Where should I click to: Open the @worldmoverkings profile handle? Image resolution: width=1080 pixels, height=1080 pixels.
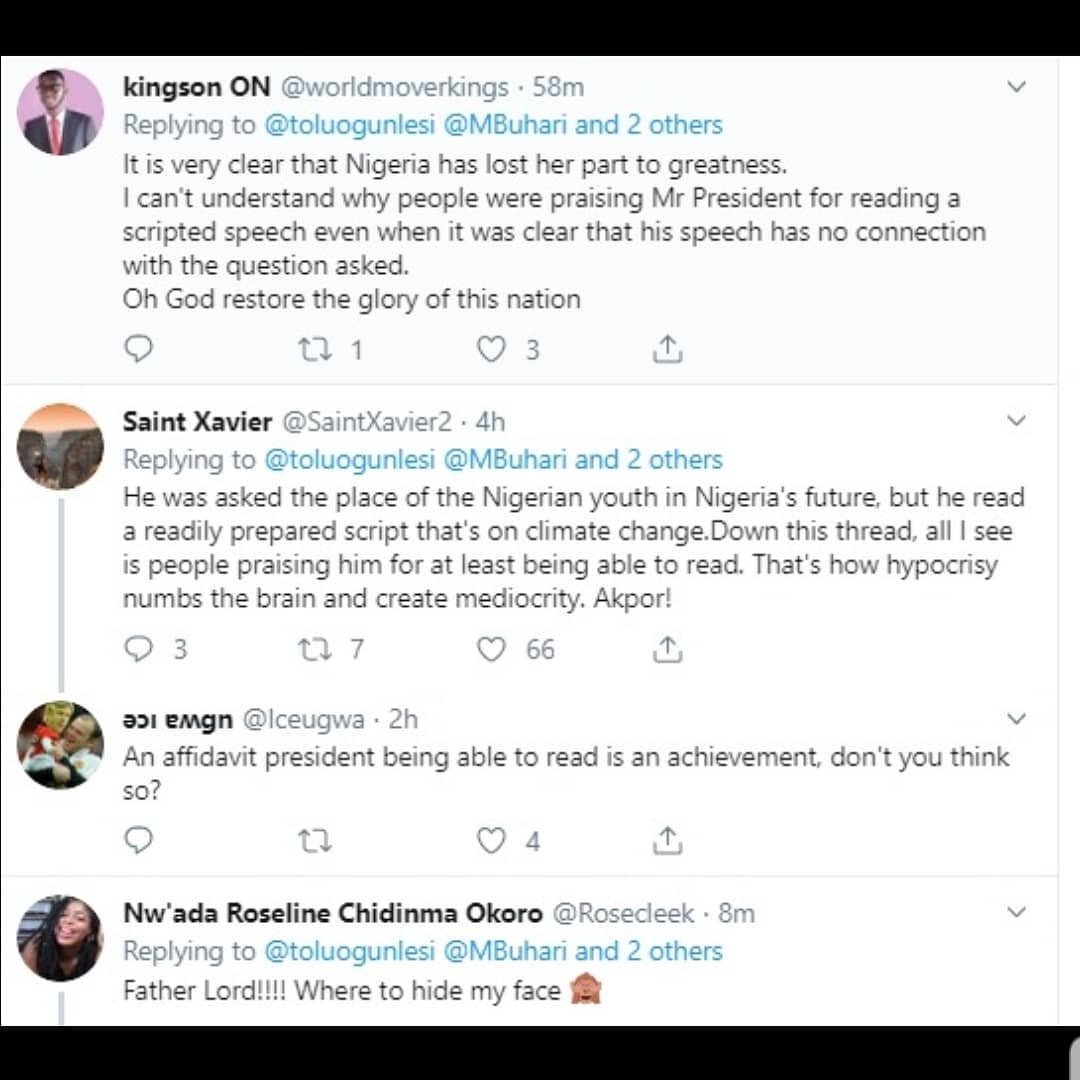[395, 87]
